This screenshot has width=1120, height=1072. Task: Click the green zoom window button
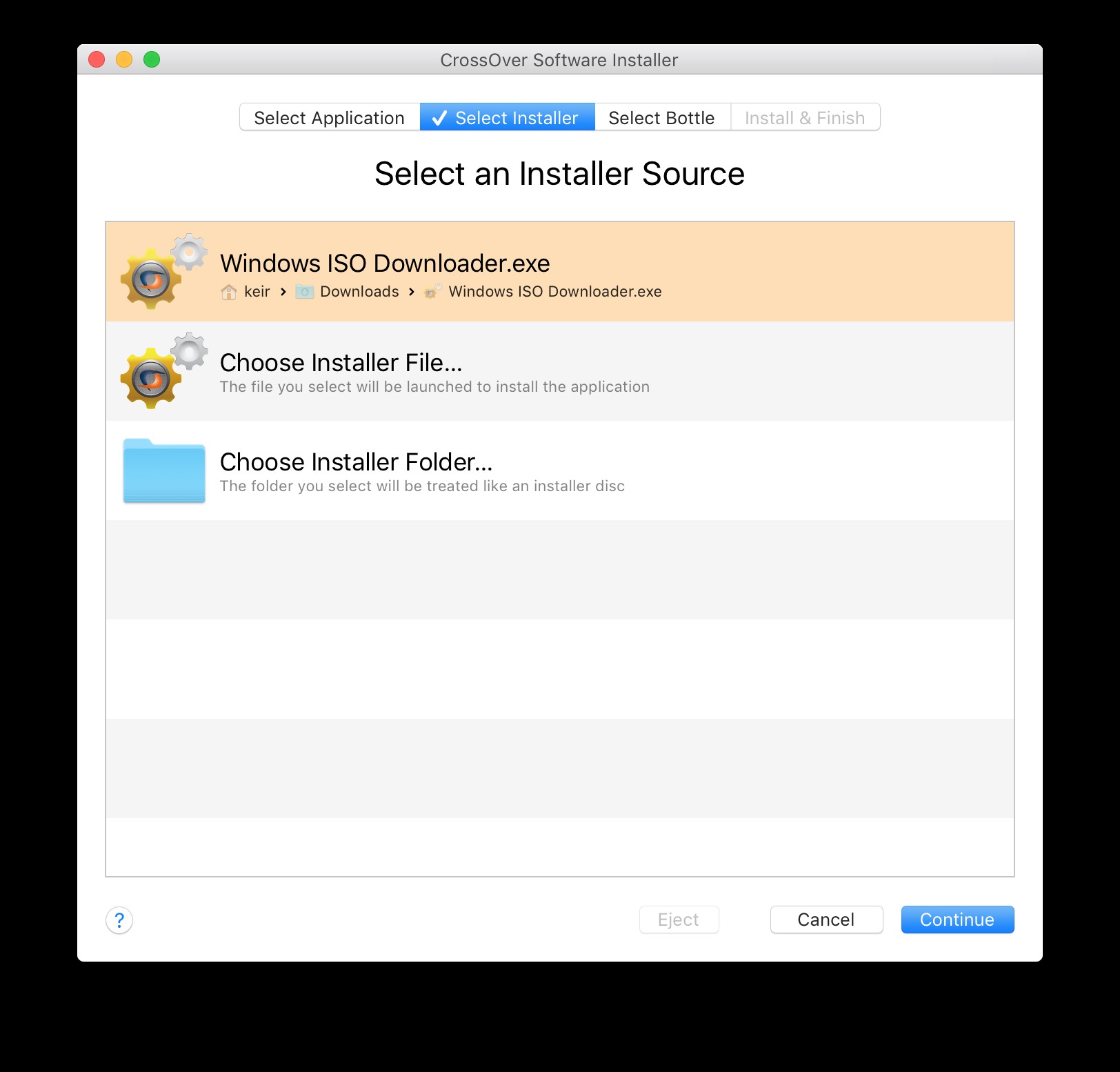(152, 60)
